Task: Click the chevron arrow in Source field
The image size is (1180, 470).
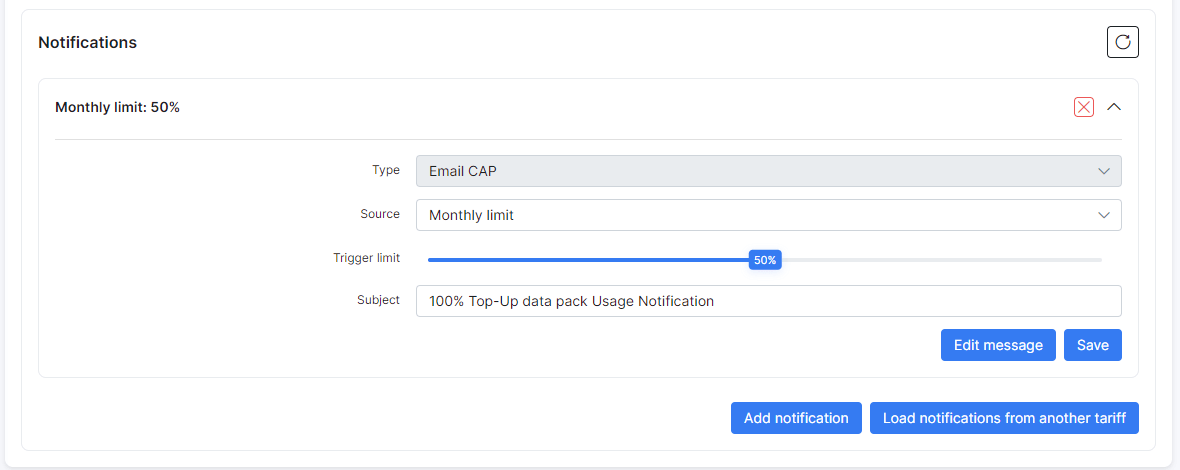Action: (1103, 215)
